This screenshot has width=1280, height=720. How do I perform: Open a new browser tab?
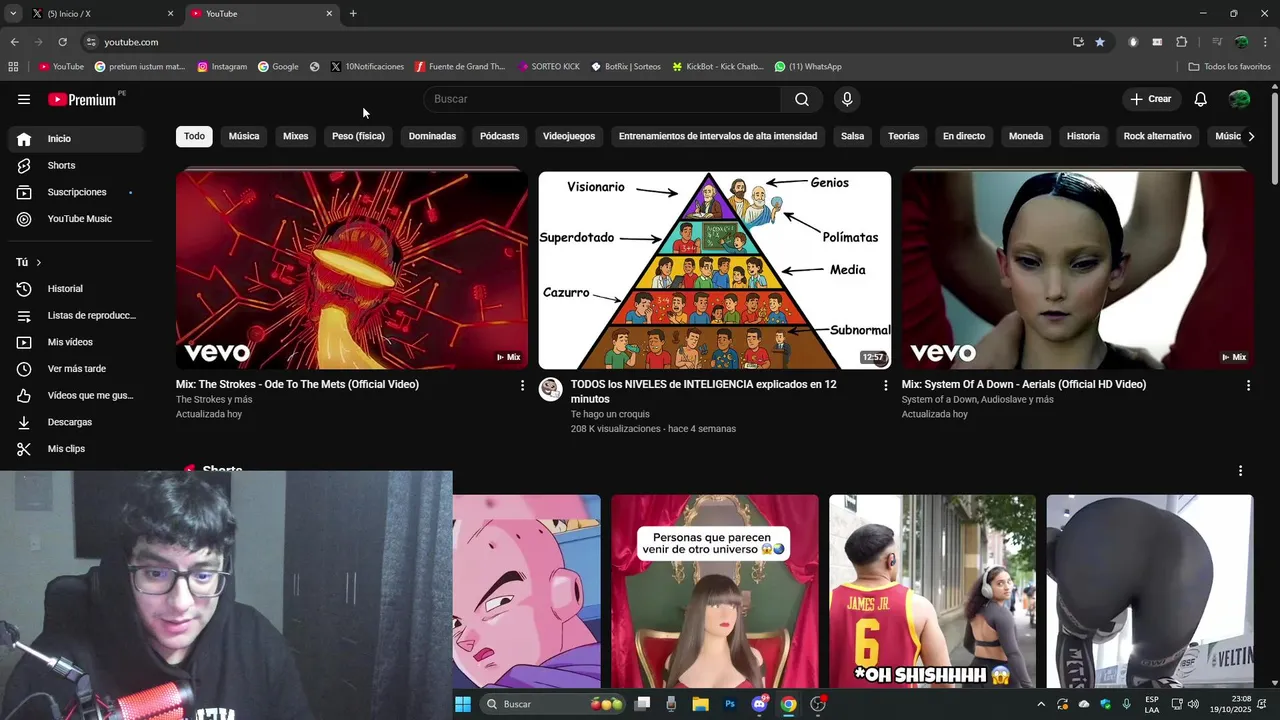click(353, 14)
